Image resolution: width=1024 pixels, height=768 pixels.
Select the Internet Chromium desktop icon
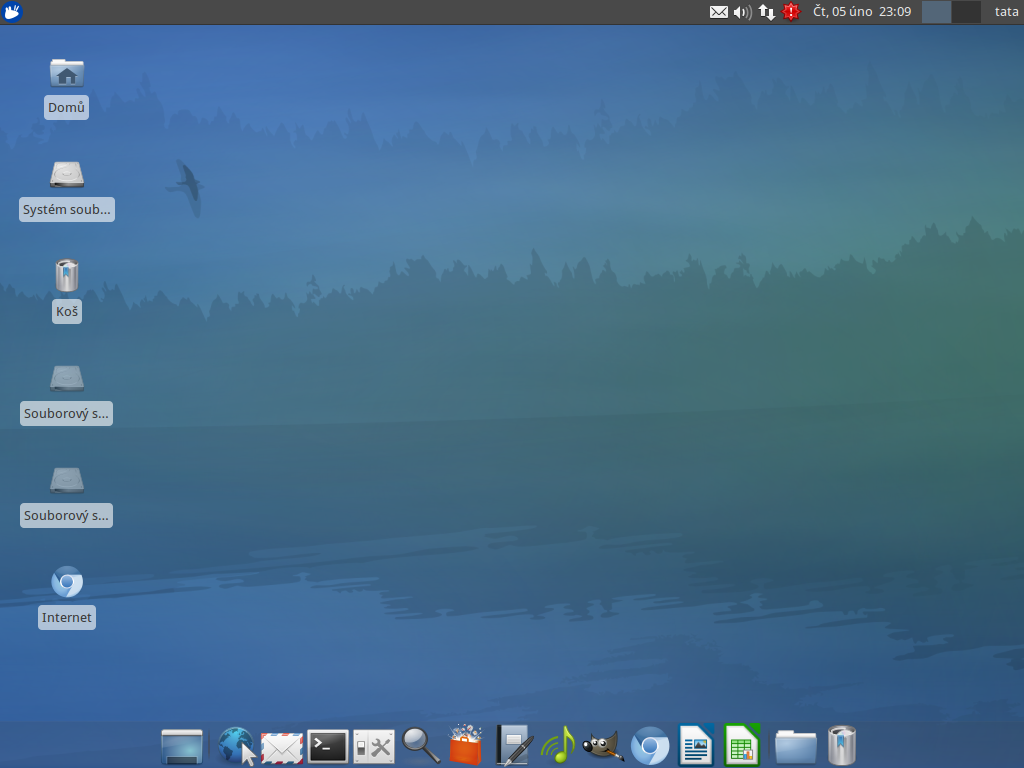[67, 582]
